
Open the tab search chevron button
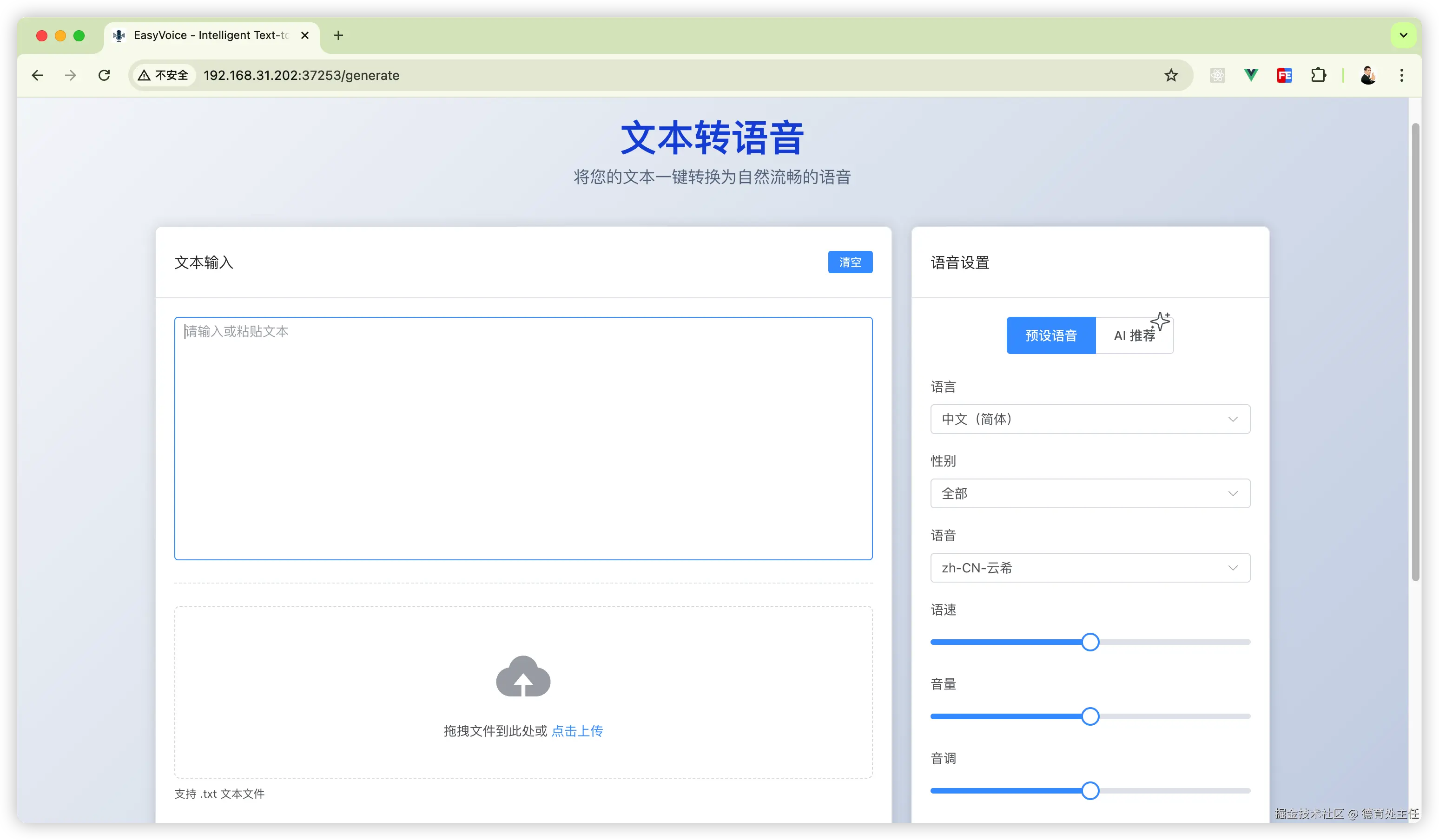click(1404, 35)
